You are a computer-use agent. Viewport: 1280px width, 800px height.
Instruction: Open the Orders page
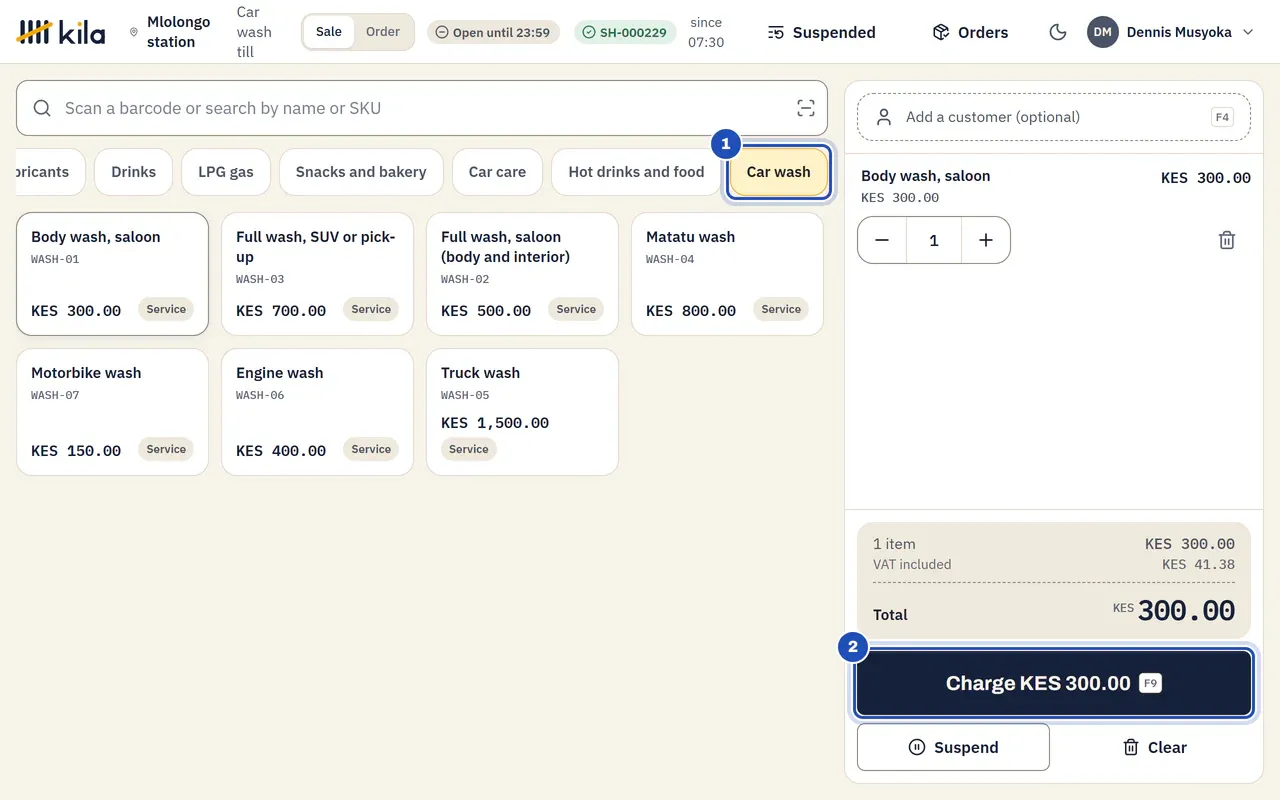click(x=970, y=32)
